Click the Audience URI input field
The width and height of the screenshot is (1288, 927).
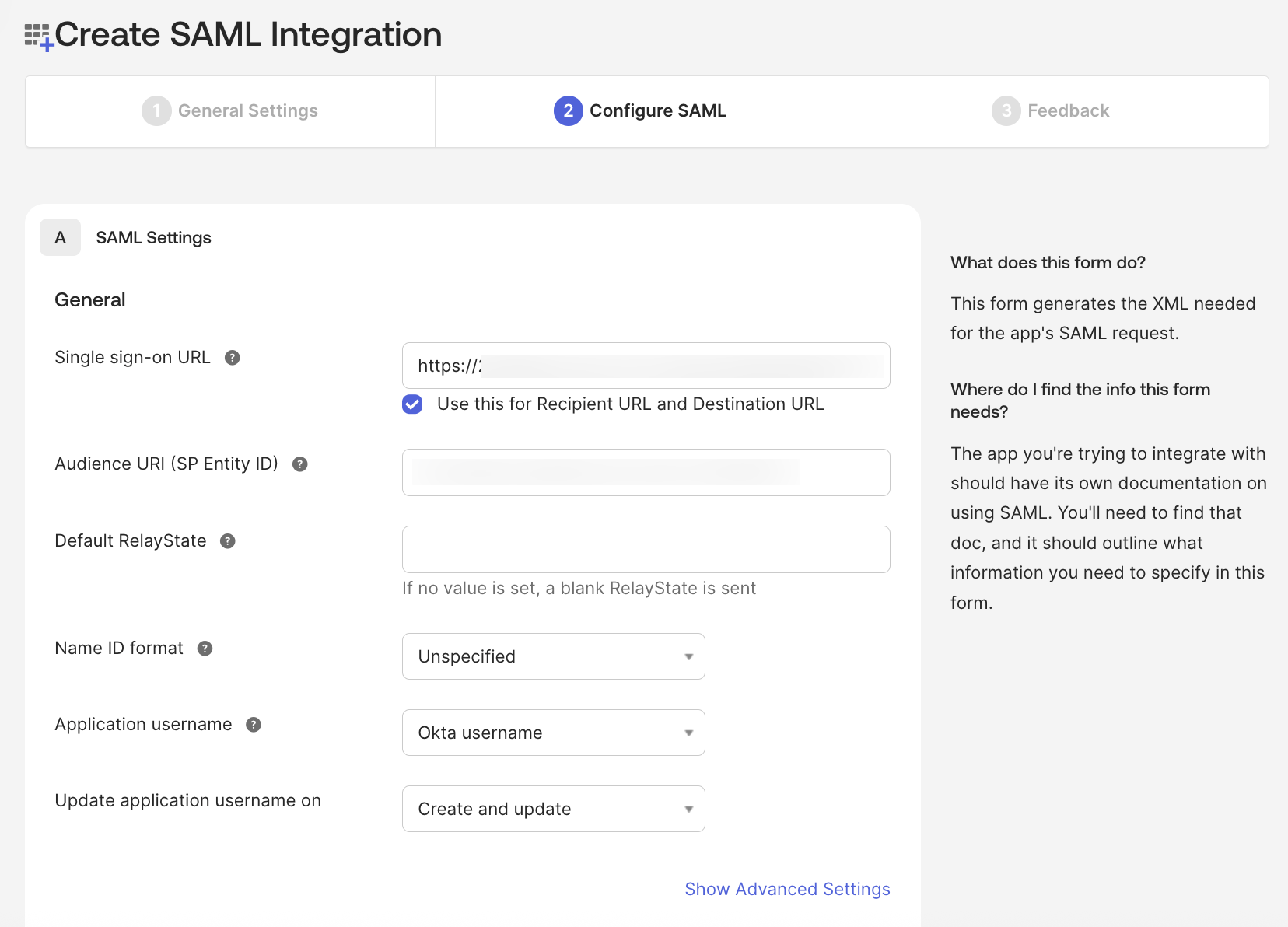click(645, 472)
